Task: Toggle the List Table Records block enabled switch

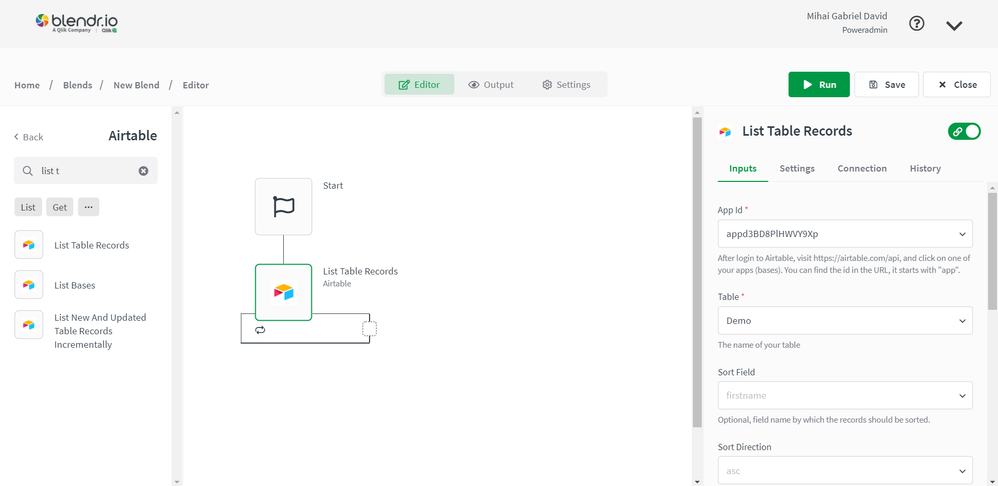Action: point(964,132)
